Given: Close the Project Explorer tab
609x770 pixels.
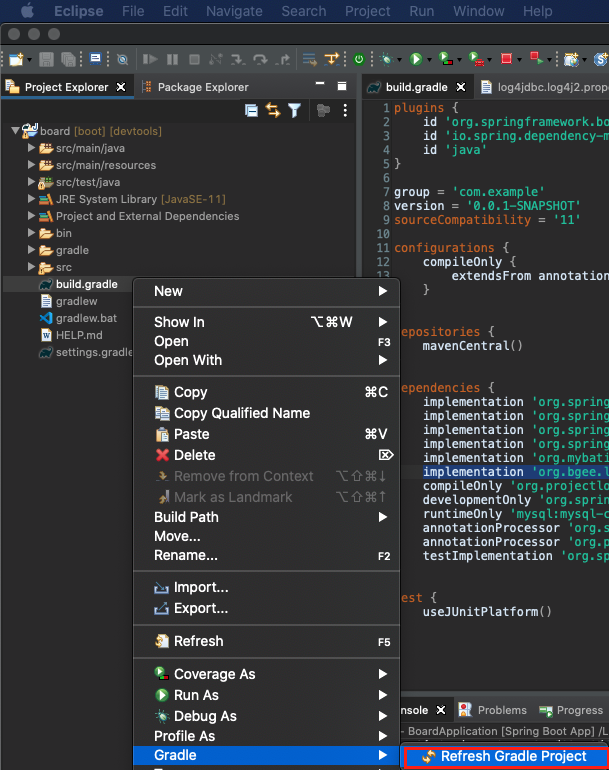Looking at the screenshot, I should pyautogui.click(x=121, y=87).
